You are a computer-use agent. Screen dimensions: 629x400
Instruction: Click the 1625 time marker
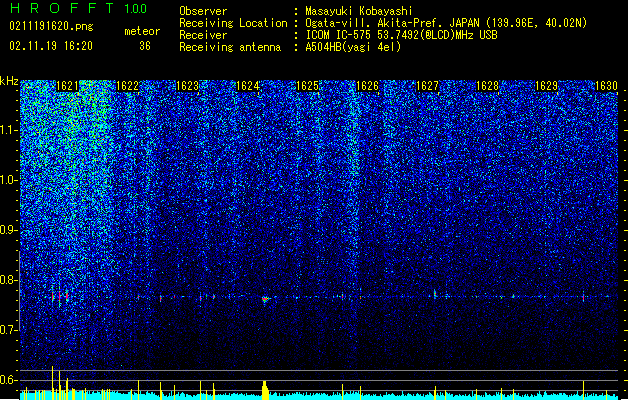tap(307, 86)
